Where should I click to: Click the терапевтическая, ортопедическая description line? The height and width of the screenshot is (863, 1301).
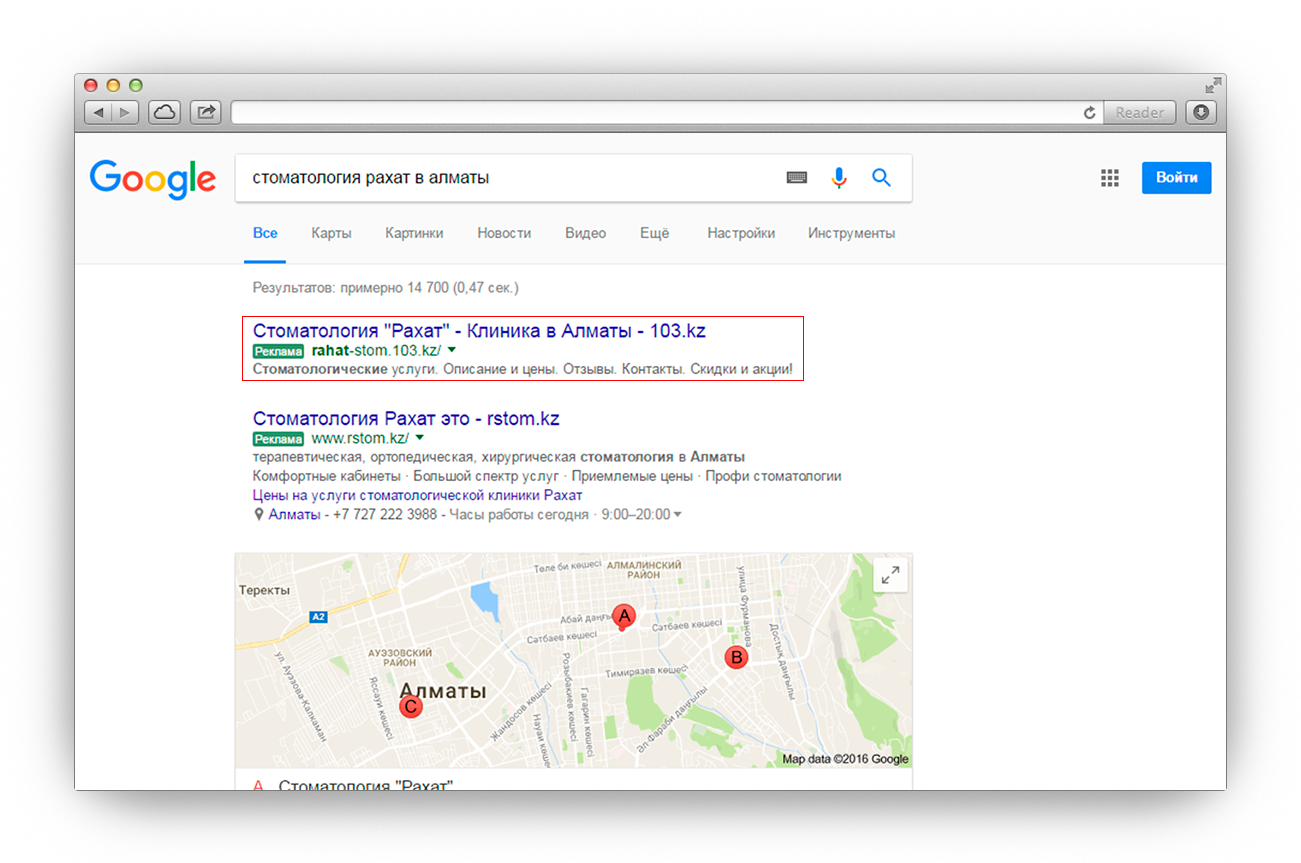click(x=499, y=457)
